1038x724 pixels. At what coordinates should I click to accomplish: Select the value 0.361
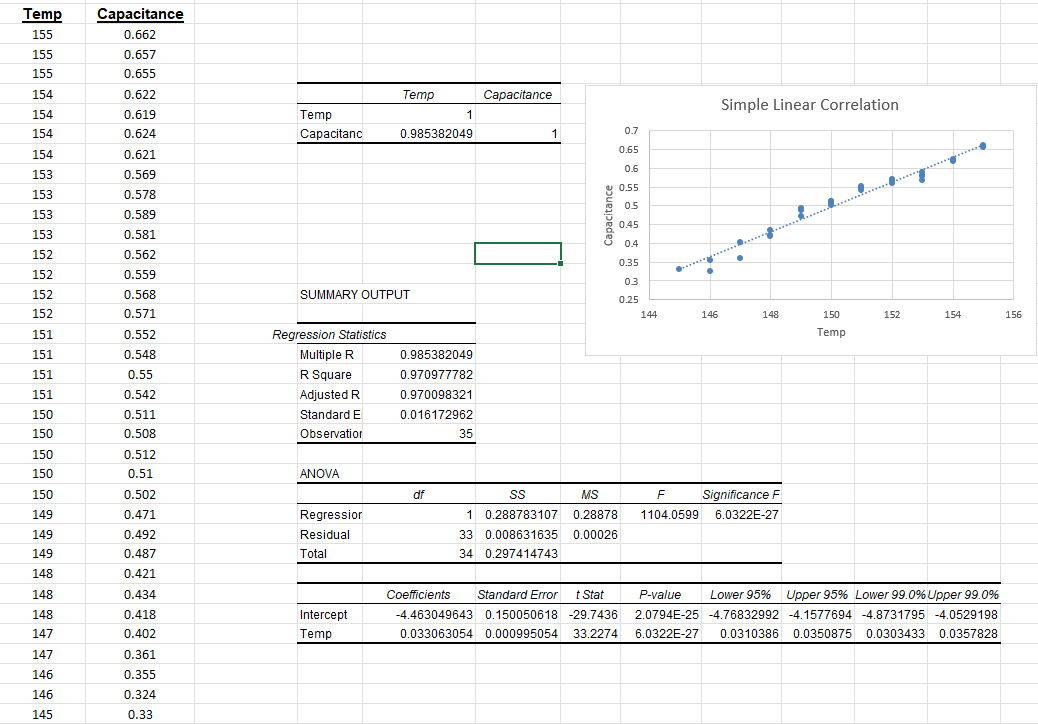point(140,655)
